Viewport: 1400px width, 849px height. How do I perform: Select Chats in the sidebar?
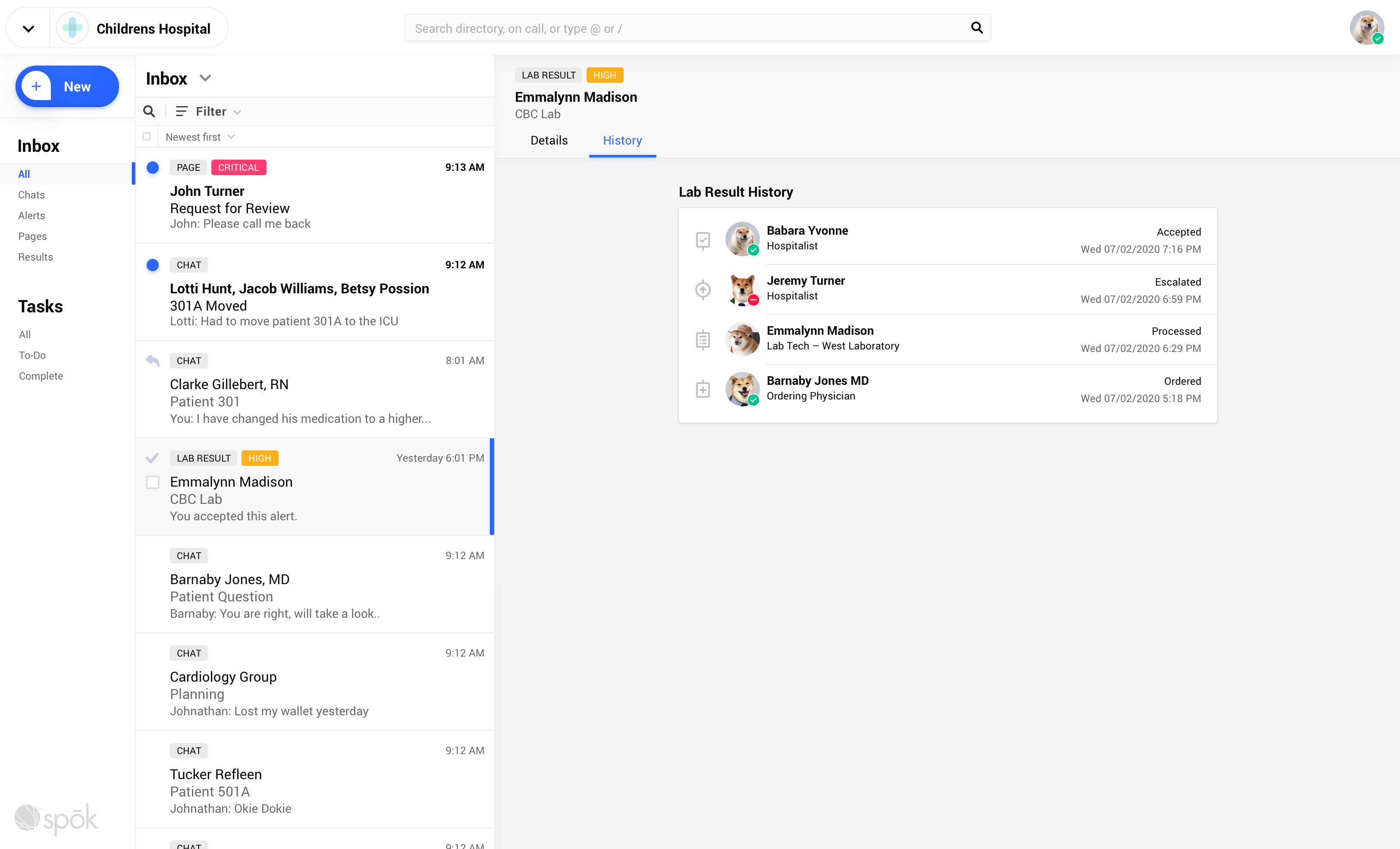[x=31, y=195]
